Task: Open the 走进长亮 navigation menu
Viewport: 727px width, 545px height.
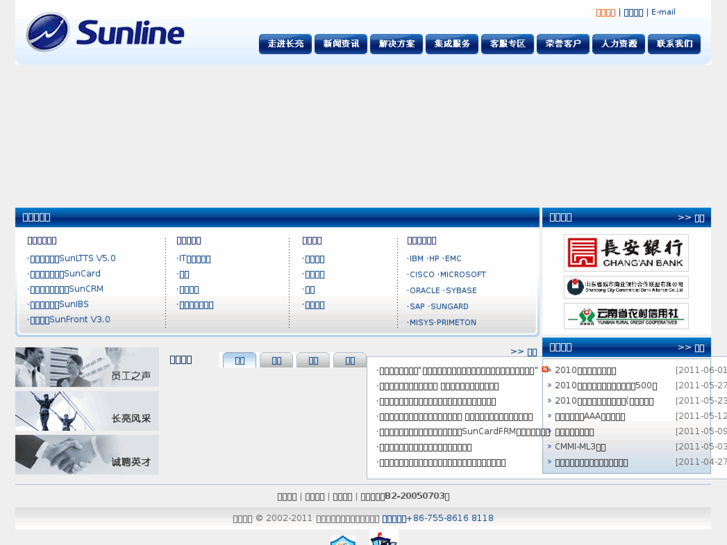Action: (285, 44)
